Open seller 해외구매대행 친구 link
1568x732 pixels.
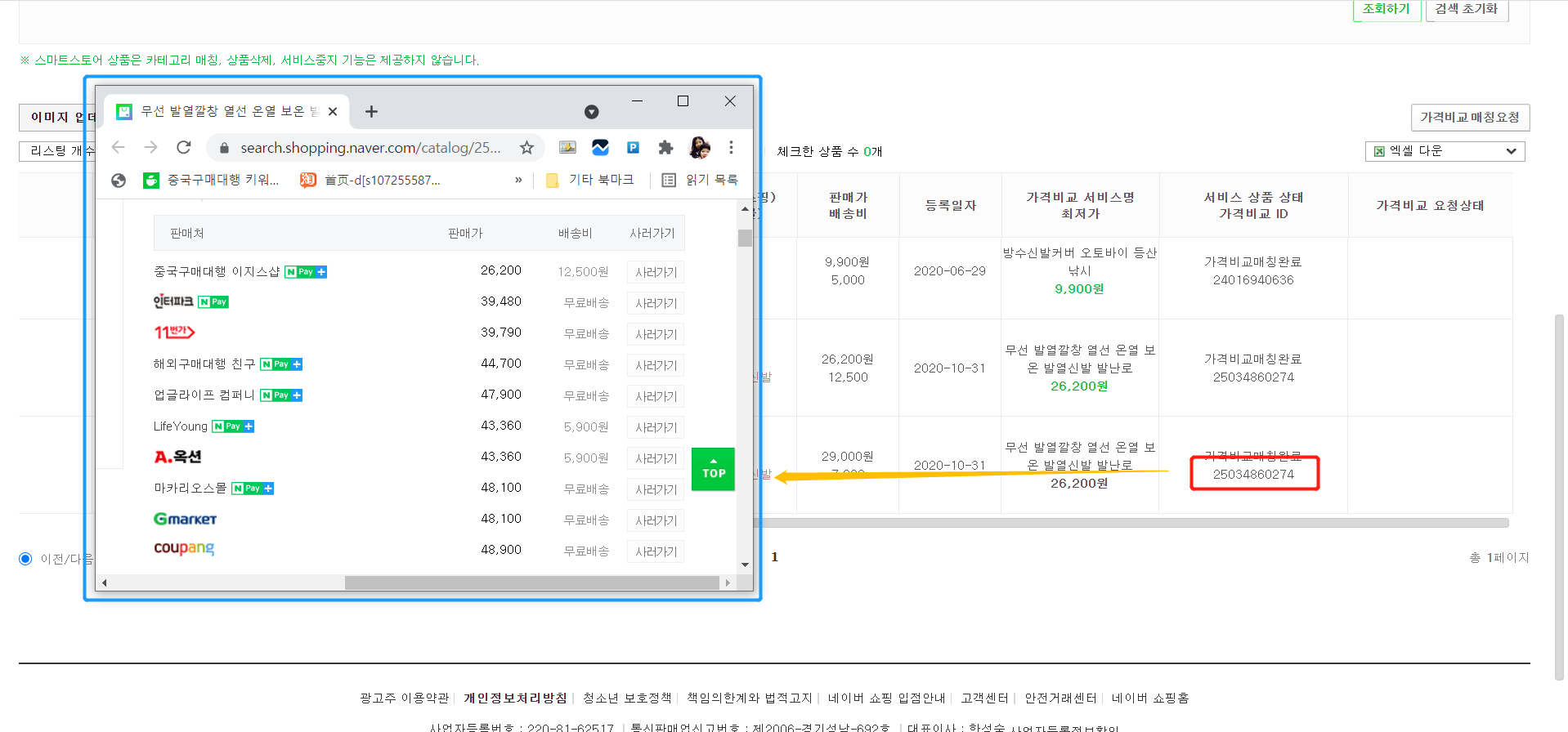point(204,364)
